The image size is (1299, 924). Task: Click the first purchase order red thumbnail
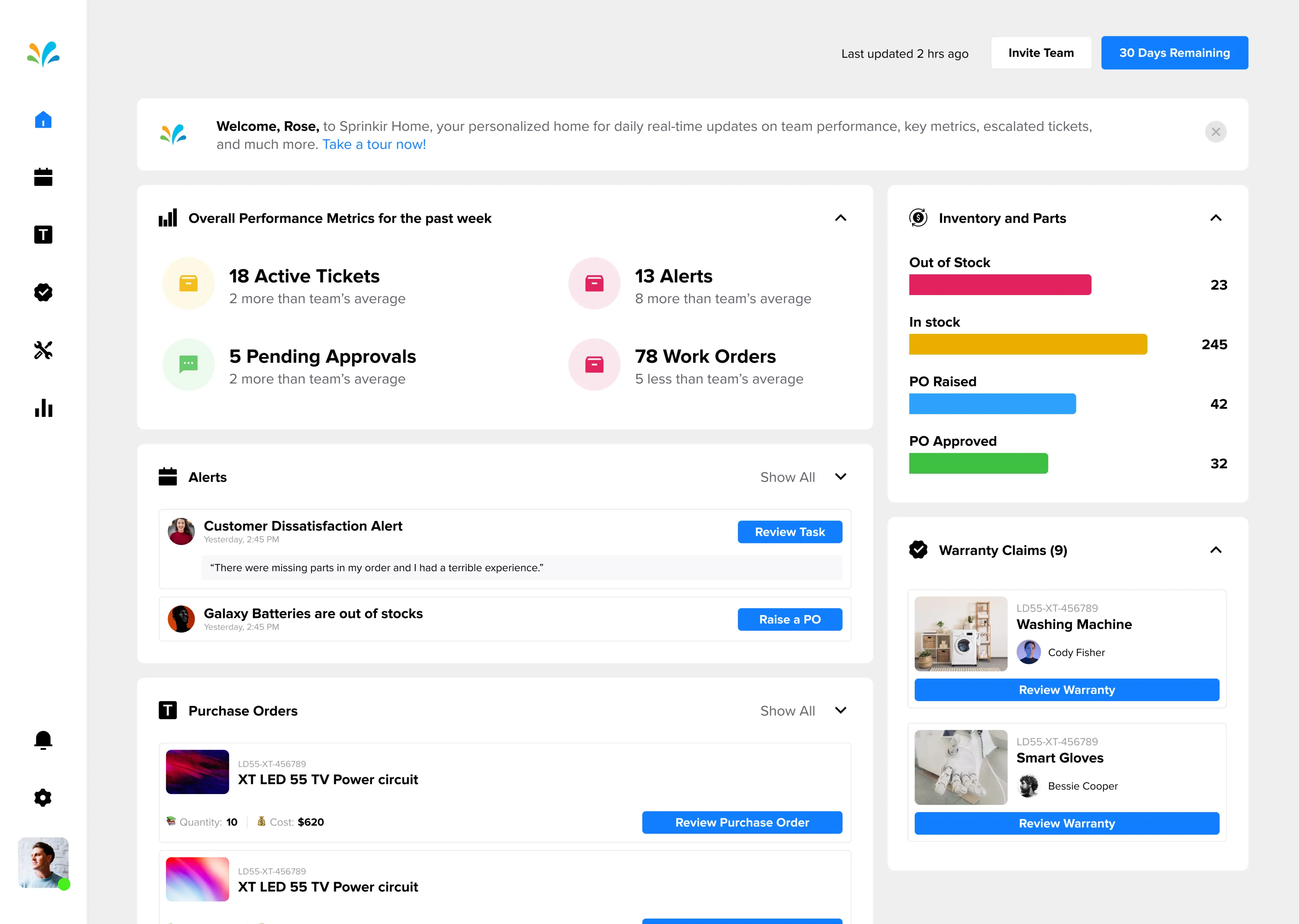click(197, 772)
